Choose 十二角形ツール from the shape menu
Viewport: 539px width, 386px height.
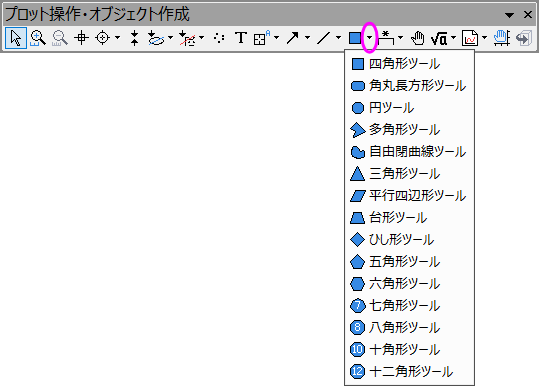[409, 372]
